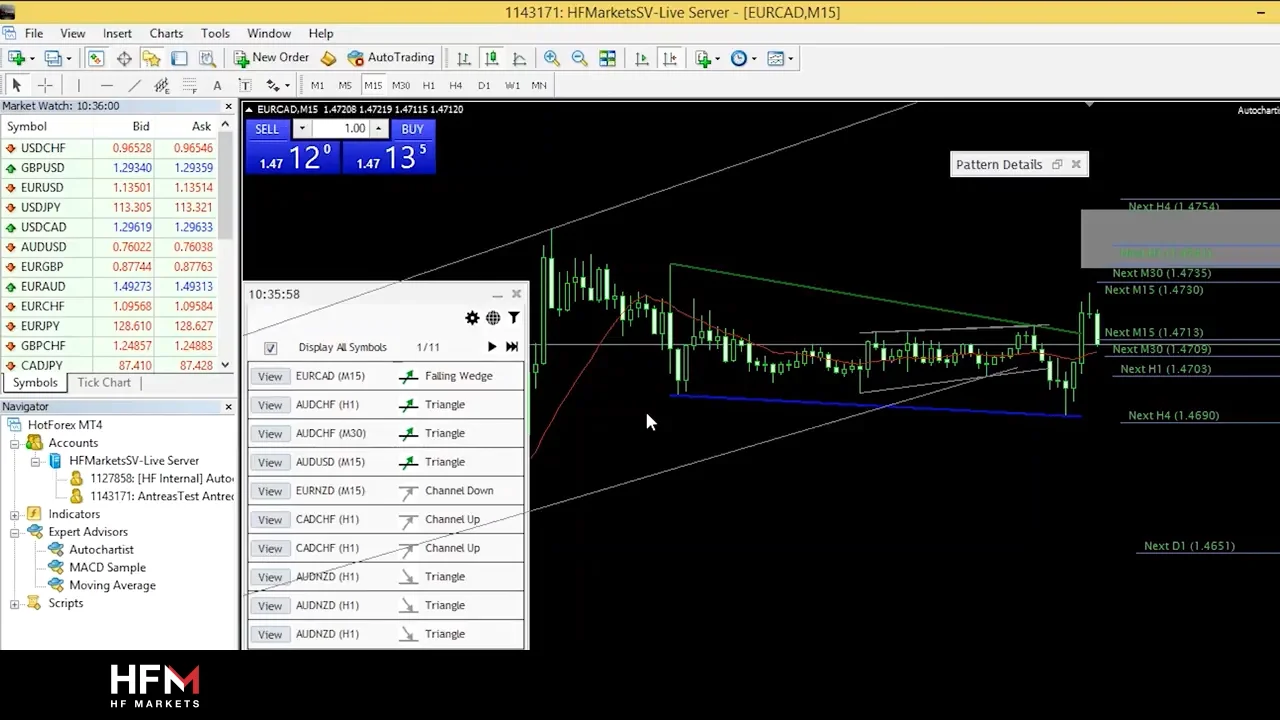This screenshot has height=720, width=1280.
Task: Tile chart windows with the grid icon
Action: (607, 58)
